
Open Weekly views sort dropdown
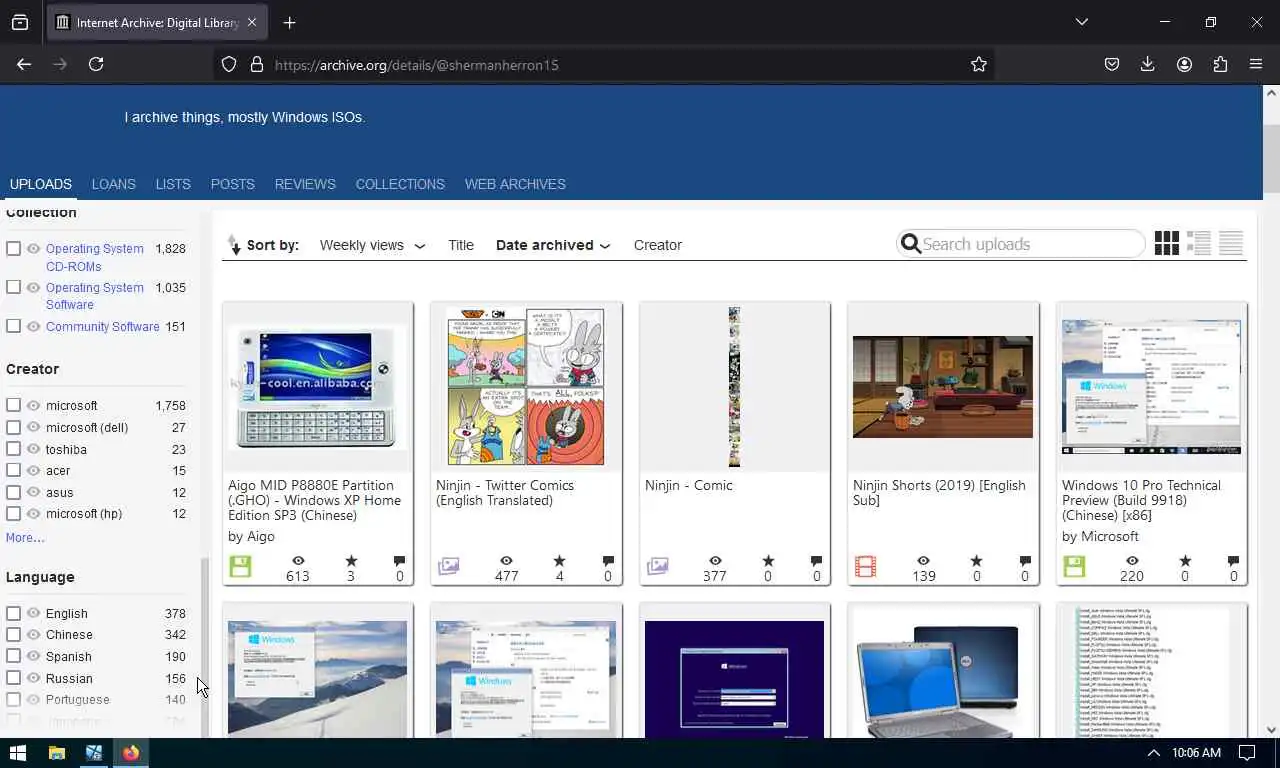pos(372,245)
